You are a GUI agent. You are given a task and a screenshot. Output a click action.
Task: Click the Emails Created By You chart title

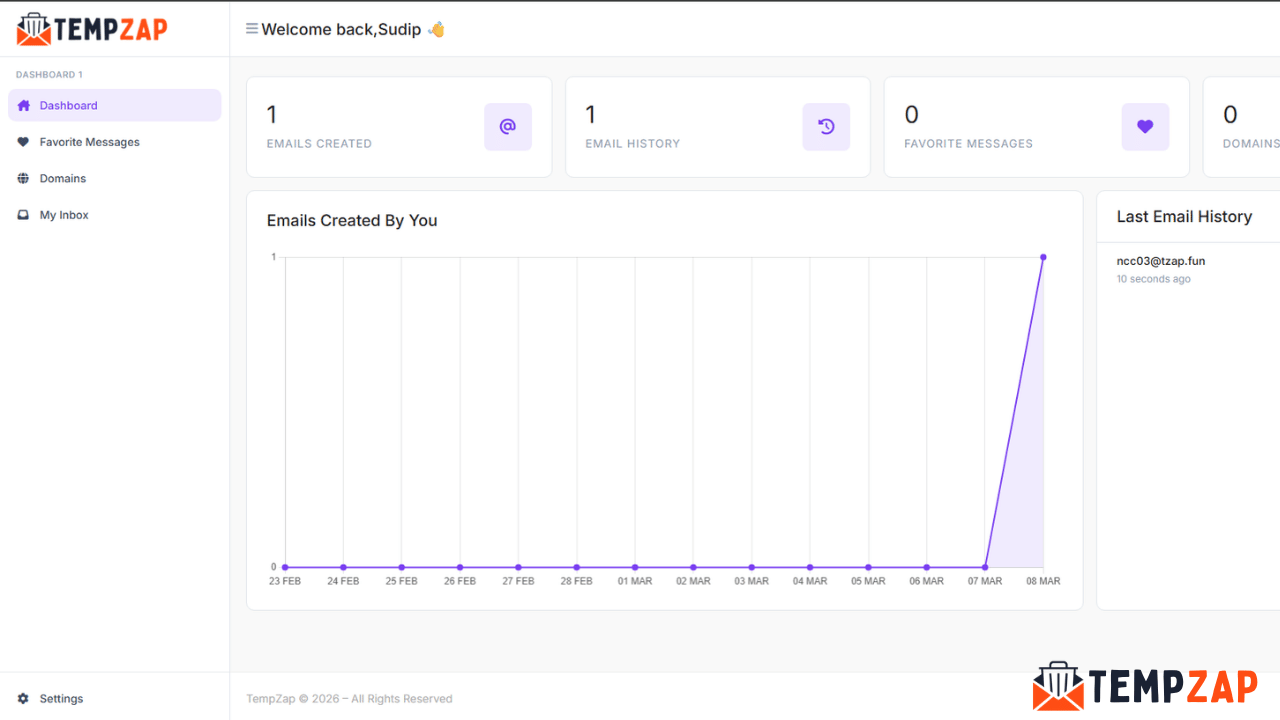coord(351,220)
